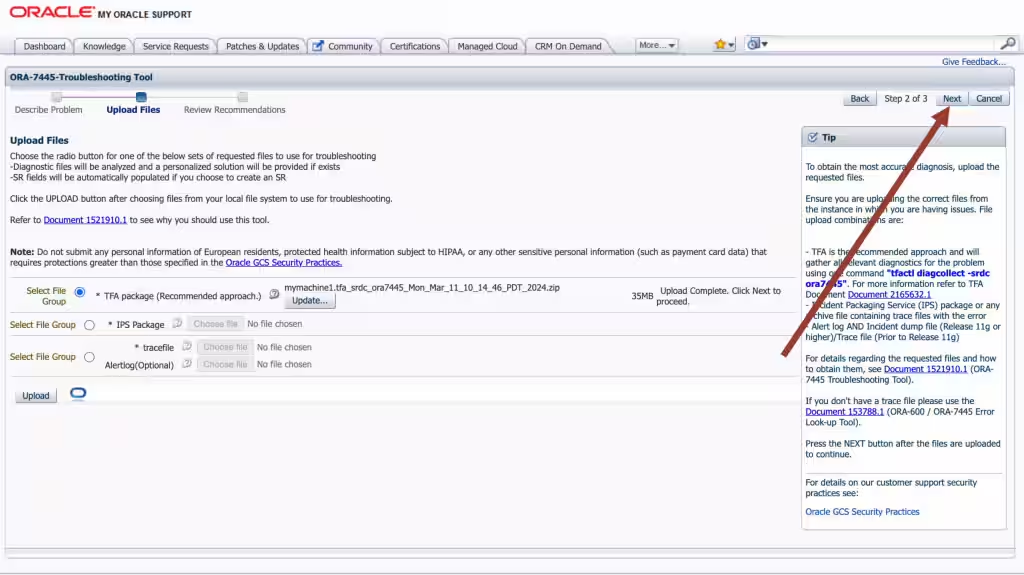
Task: Switch to the Service Requests tab
Action: coord(175,46)
